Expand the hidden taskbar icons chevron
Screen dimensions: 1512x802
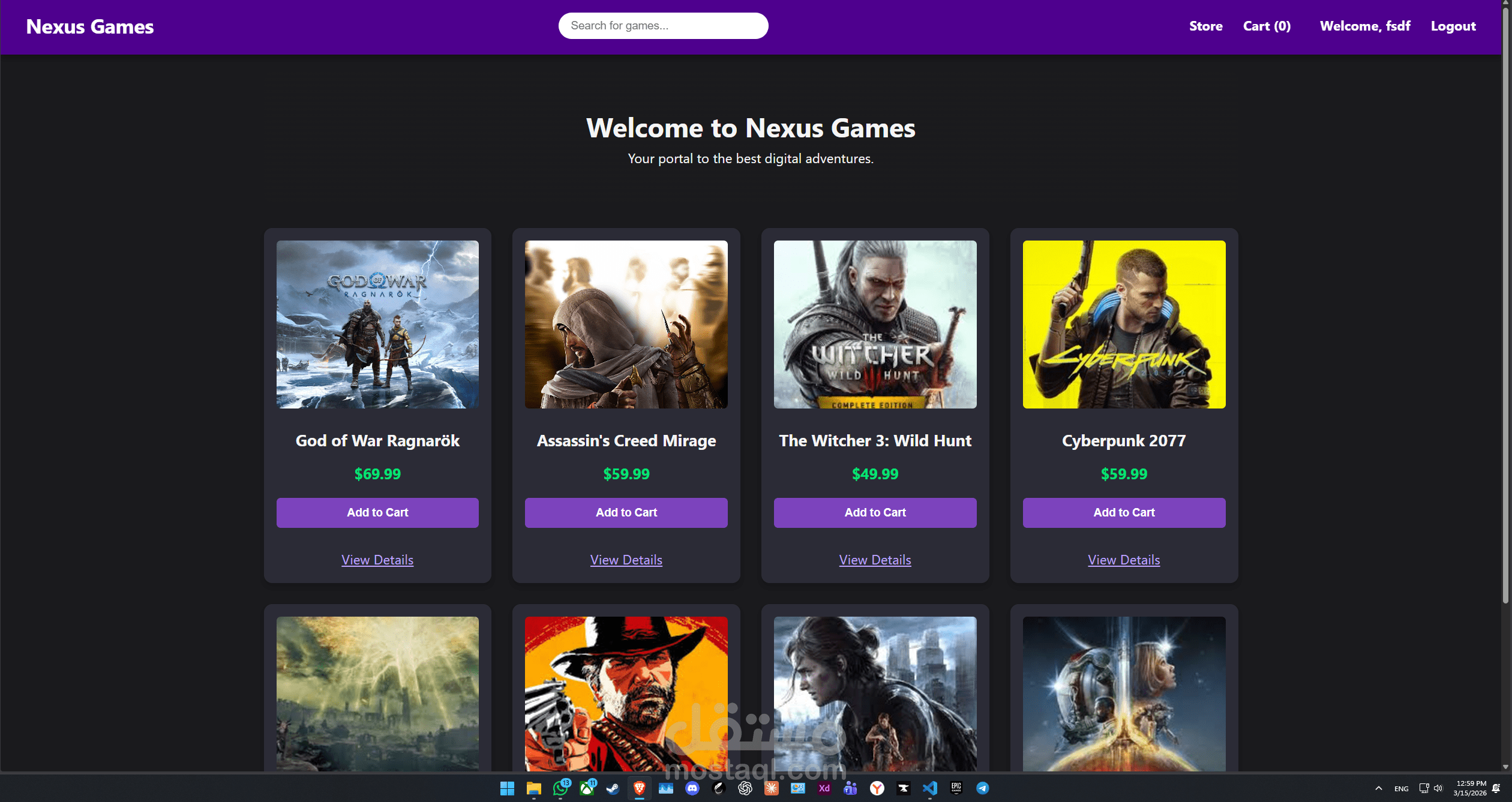pos(1378,788)
